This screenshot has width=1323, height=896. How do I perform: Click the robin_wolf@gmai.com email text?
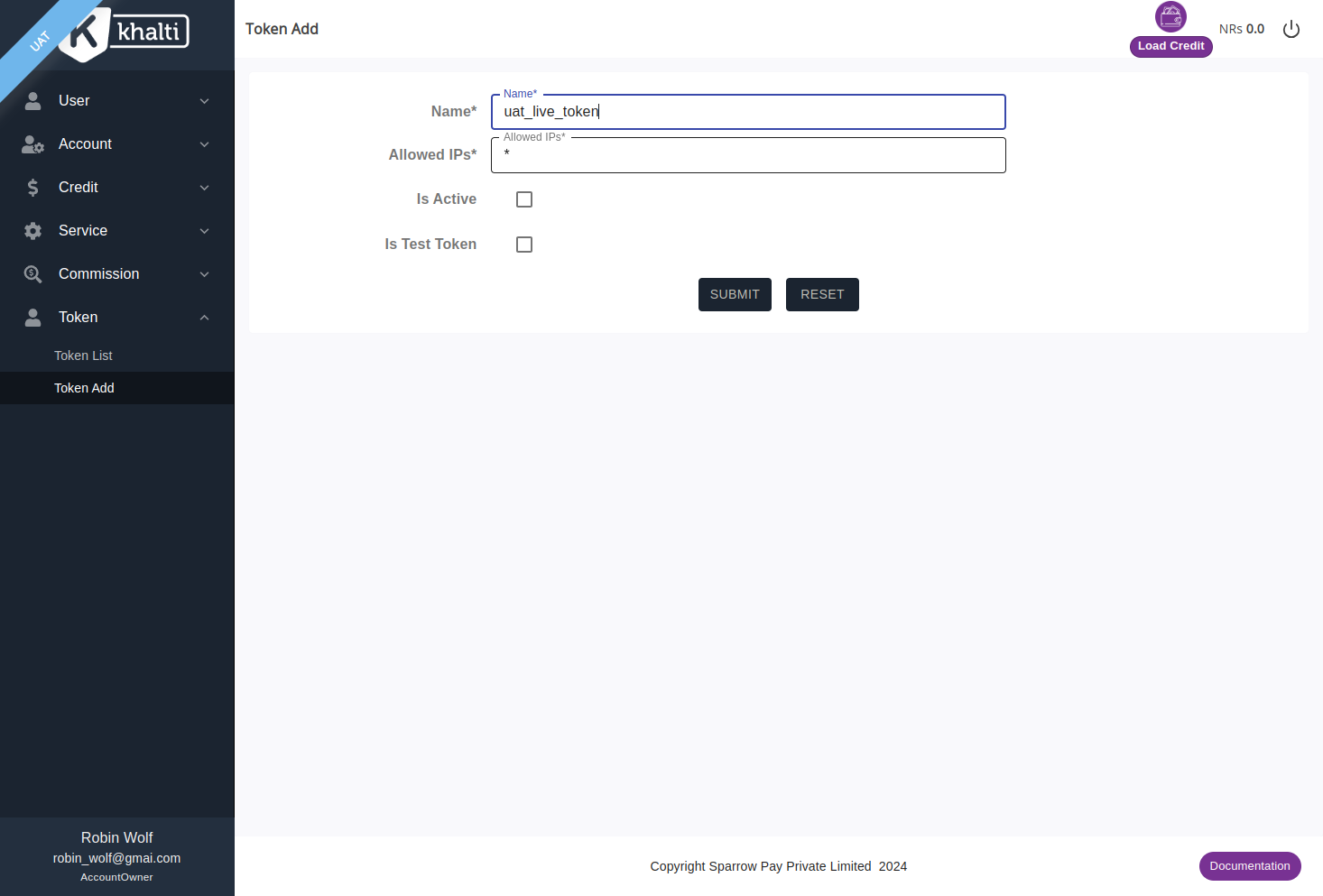click(116, 858)
